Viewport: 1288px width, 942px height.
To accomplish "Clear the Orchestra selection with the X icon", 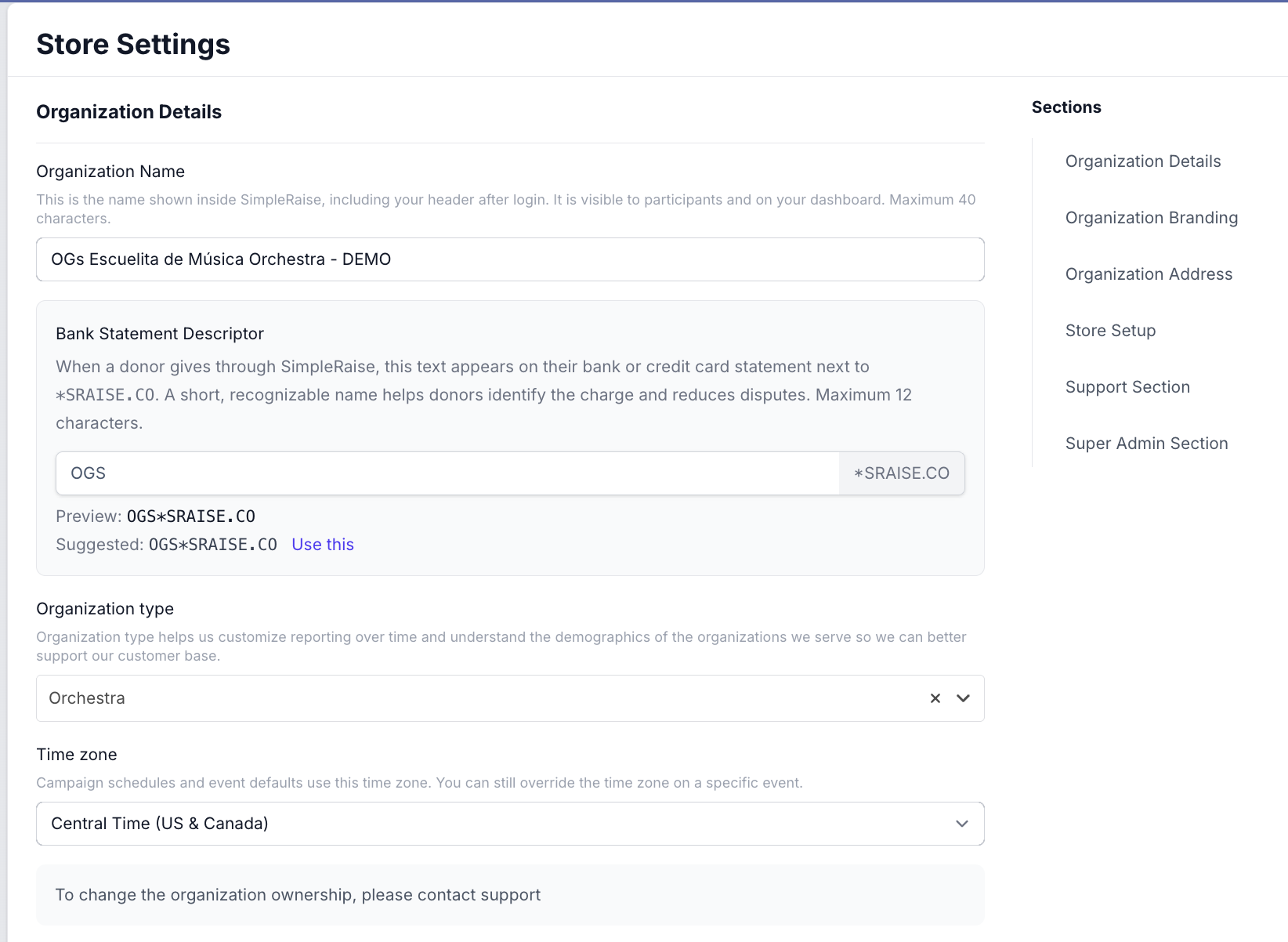I will click(935, 698).
